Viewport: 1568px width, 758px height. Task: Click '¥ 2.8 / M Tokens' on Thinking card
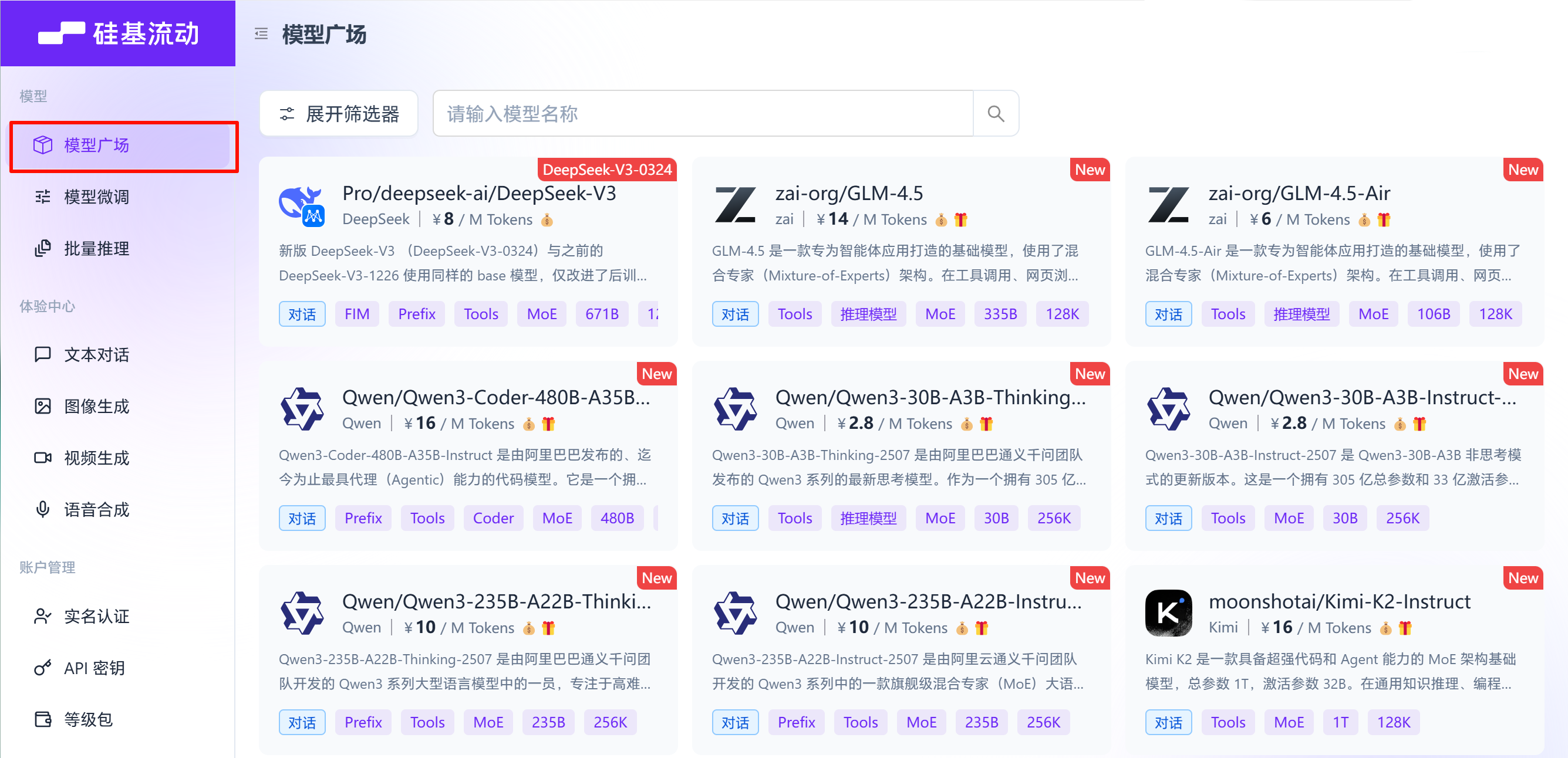click(895, 424)
